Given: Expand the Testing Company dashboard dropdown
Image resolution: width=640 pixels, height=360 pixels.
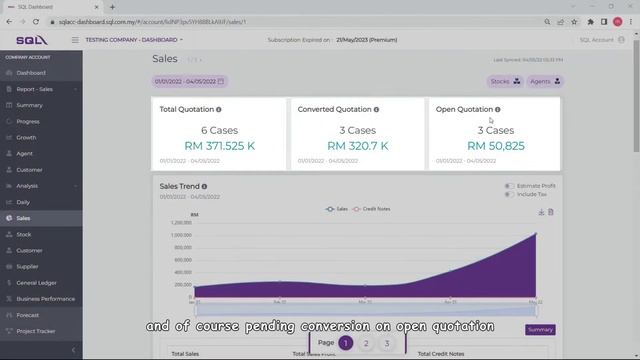Looking at the screenshot, I should [134, 40].
